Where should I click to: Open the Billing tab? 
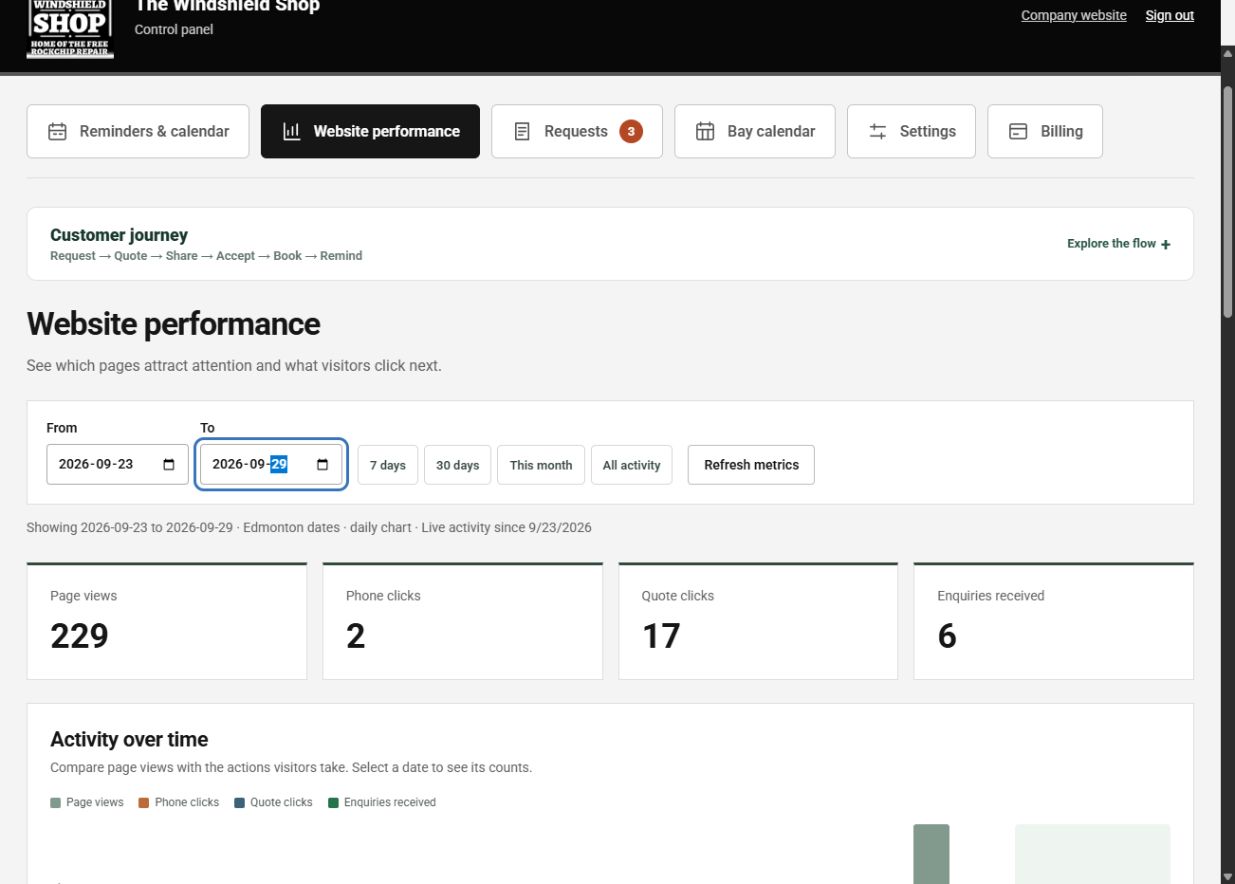point(1045,131)
